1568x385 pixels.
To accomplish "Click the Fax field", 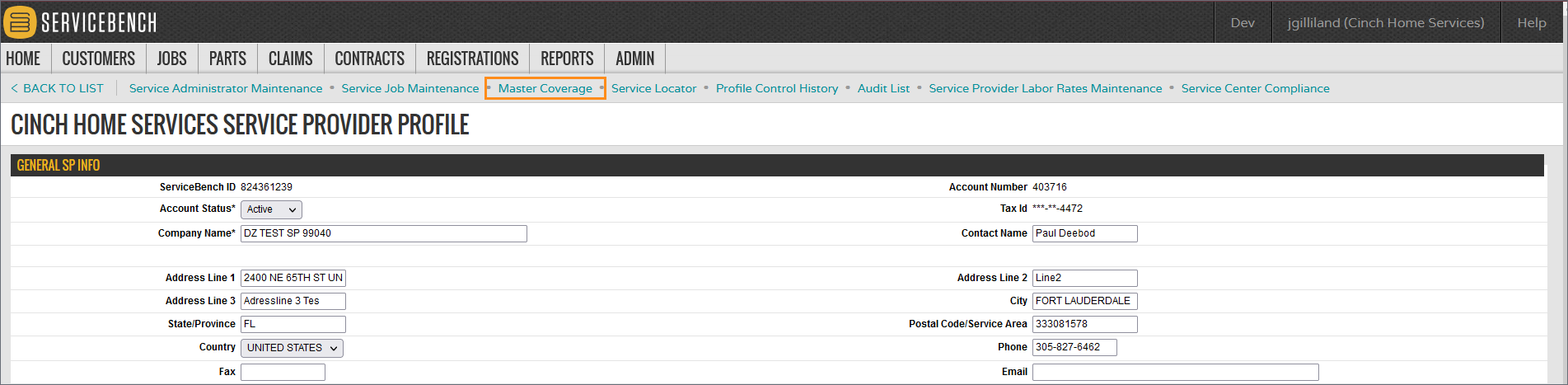I will 283,372.
